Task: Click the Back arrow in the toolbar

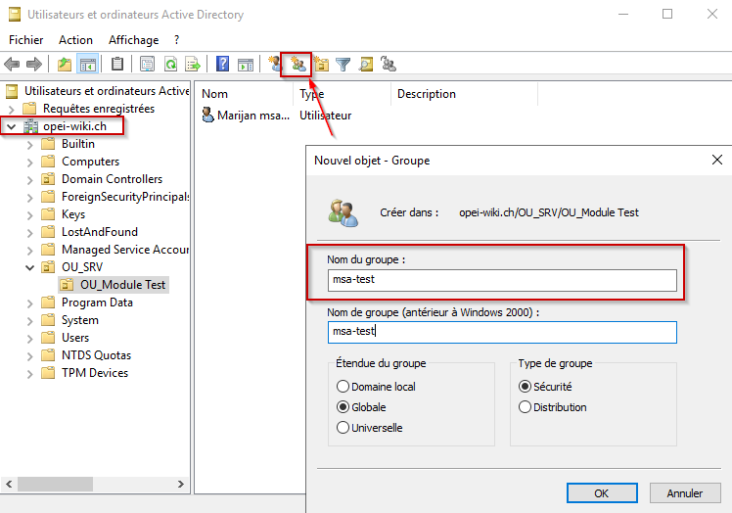Action: [x=12, y=64]
